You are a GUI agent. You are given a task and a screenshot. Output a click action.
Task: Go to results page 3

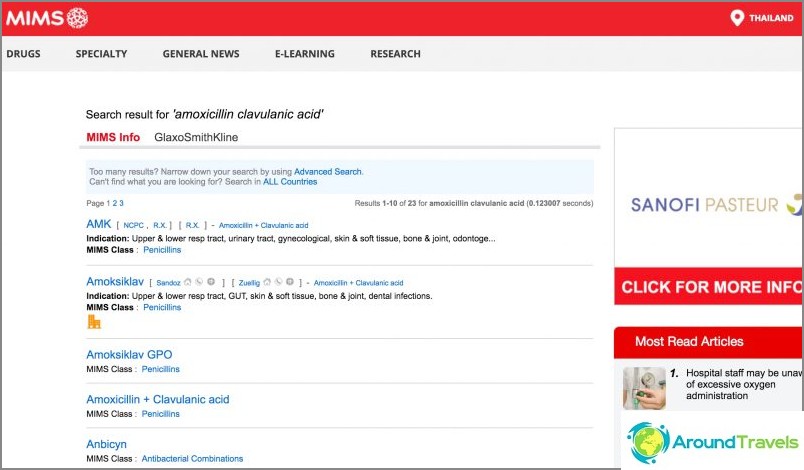(x=122, y=203)
